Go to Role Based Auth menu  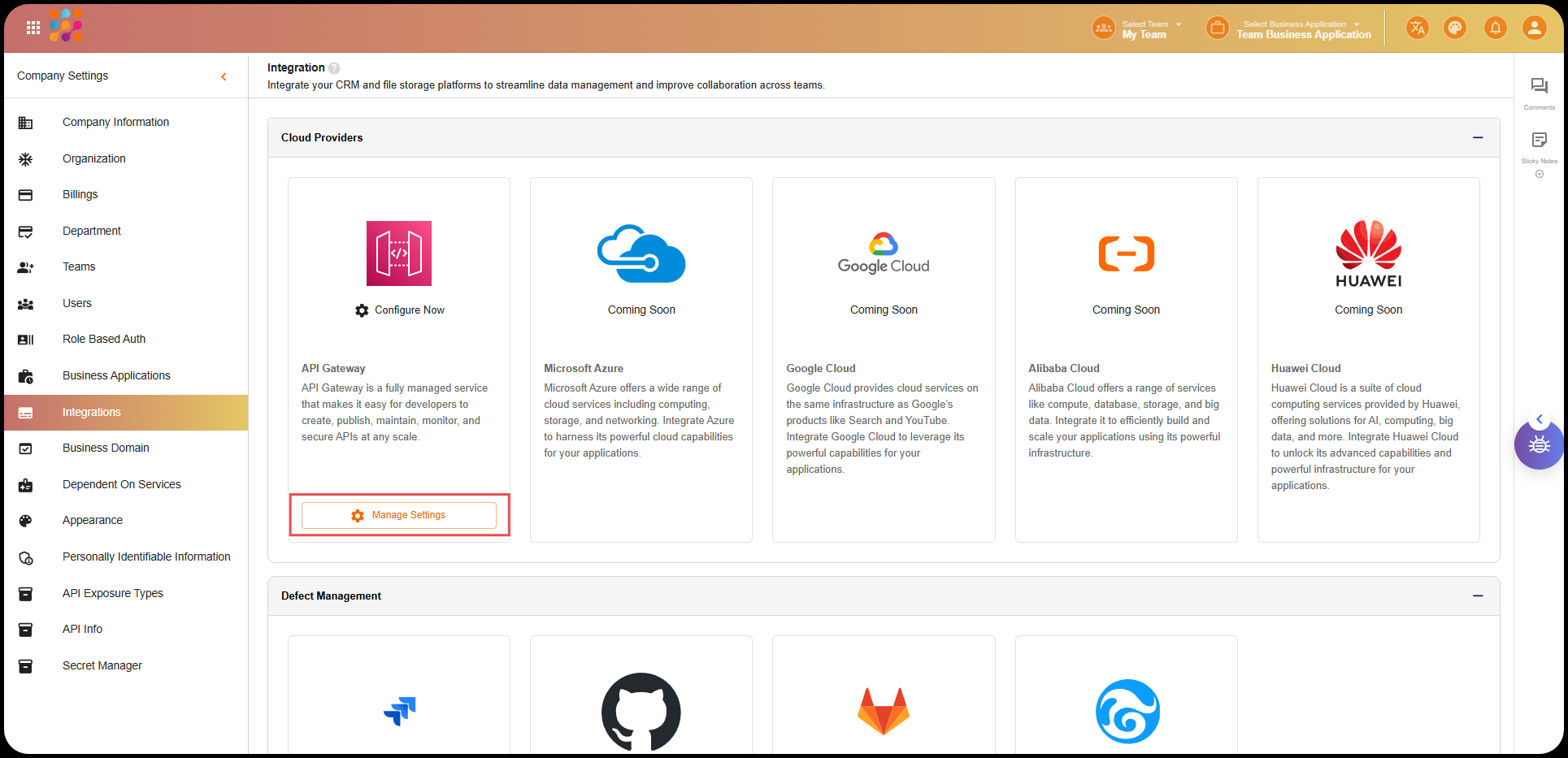[x=104, y=340]
